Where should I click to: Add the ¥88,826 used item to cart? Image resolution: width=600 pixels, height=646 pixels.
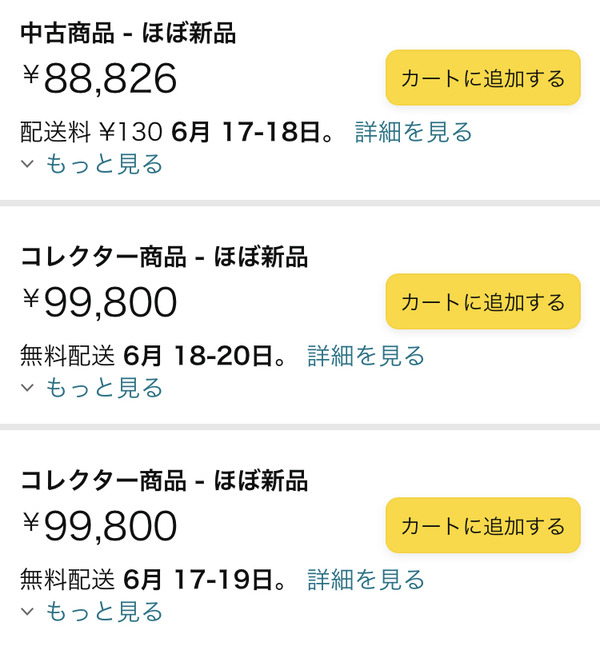(x=483, y=77)
